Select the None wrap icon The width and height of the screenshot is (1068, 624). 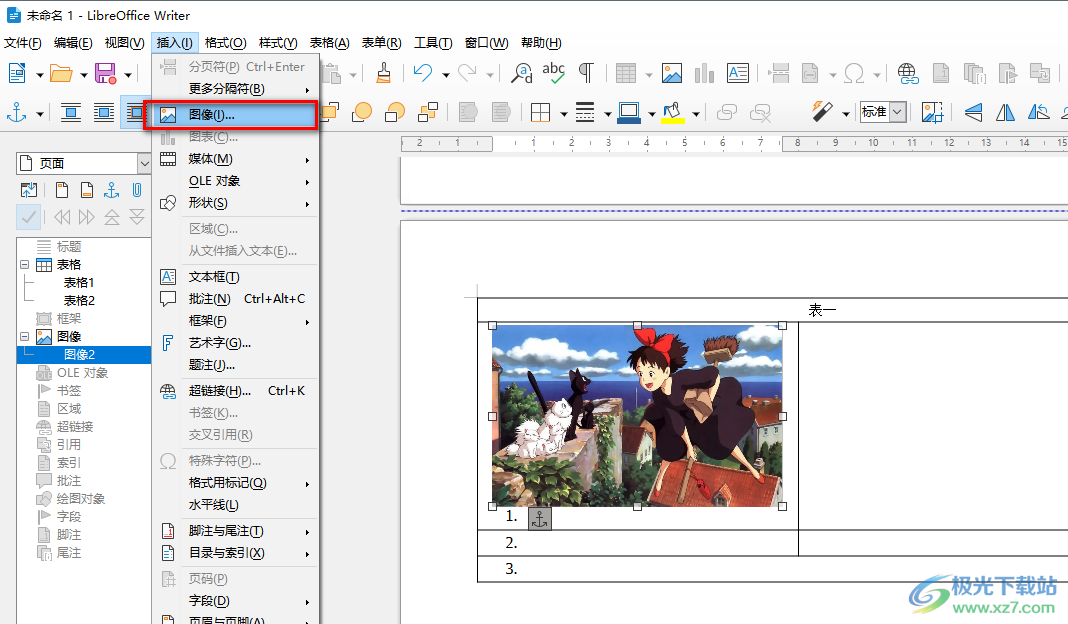71,112
